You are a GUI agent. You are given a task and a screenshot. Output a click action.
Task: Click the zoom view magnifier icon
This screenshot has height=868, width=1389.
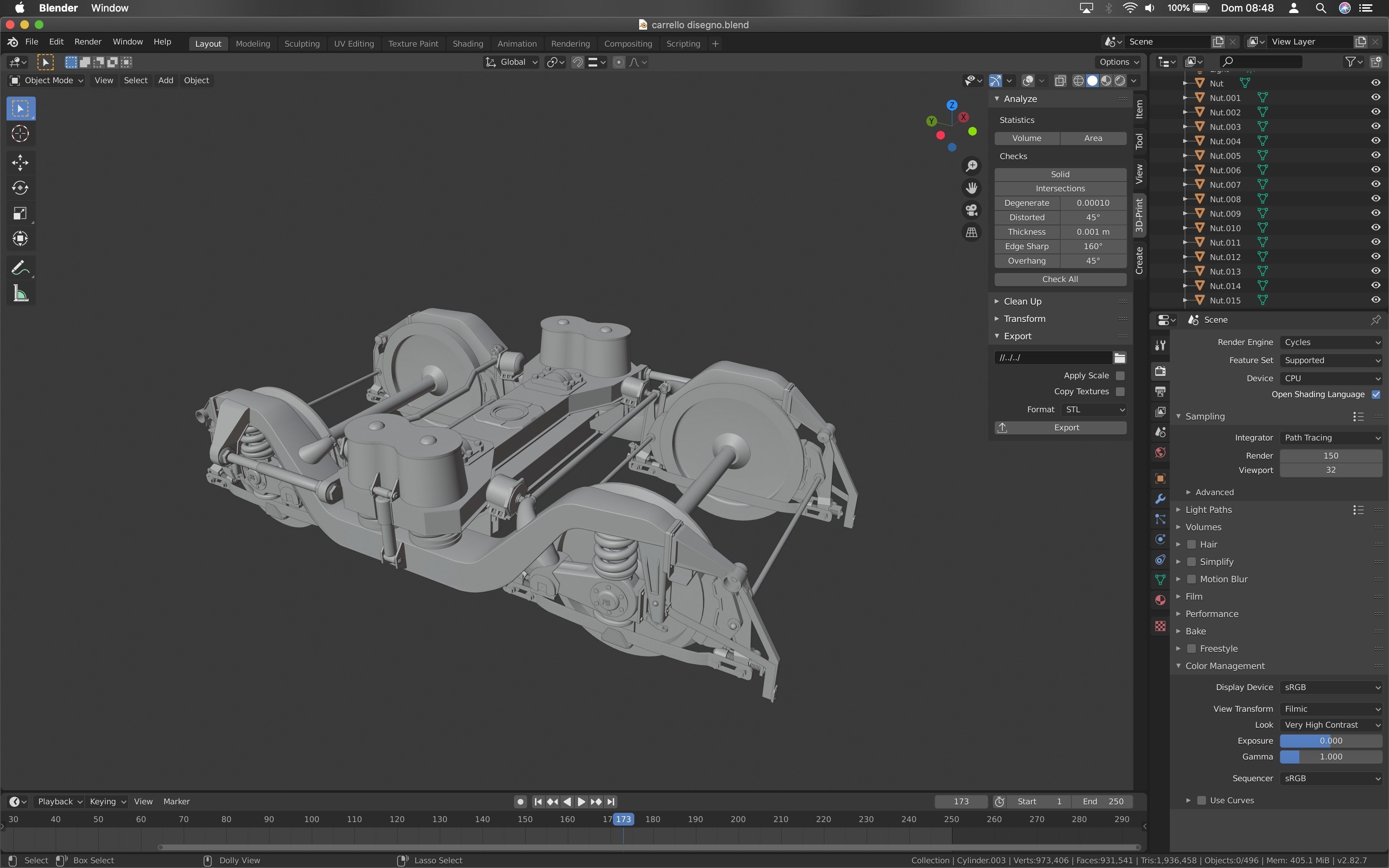coord(971,166)
